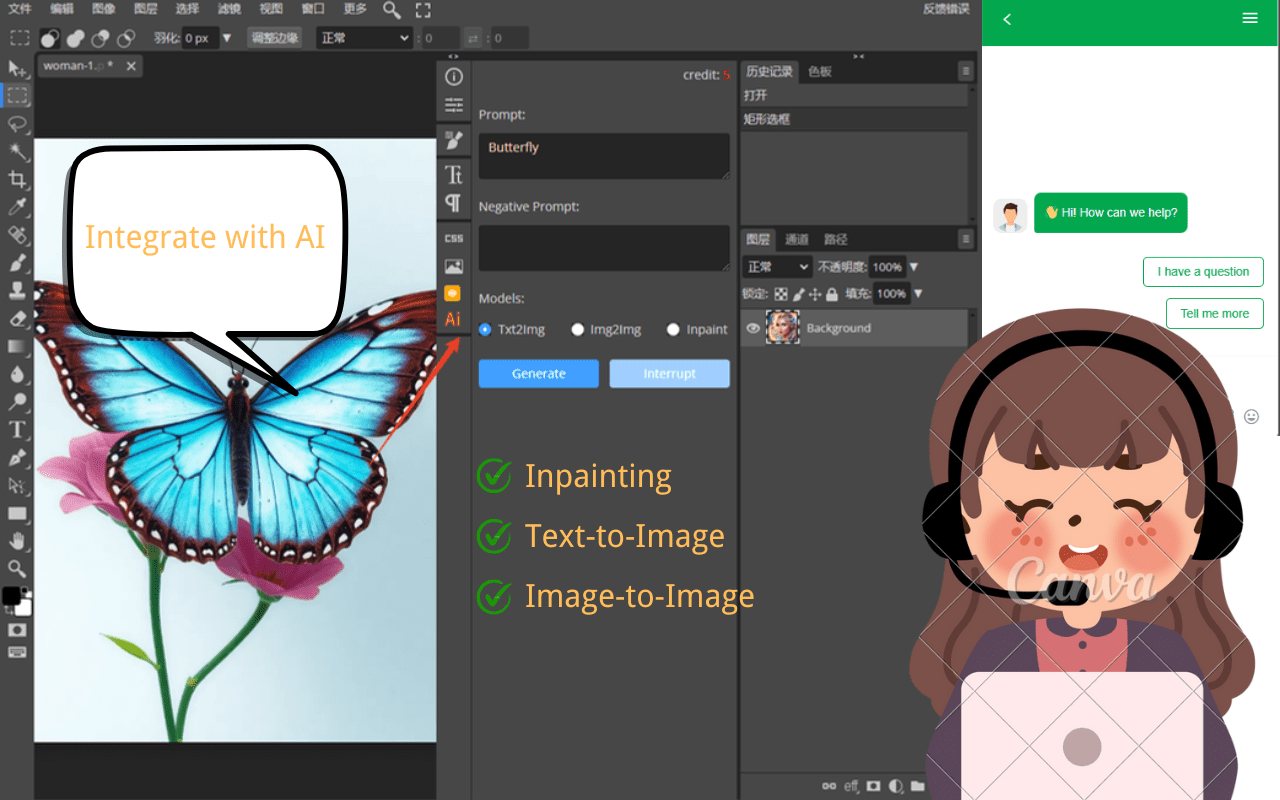Select the Spot Healing tool
Screen dimensions: 1280x800
(x=17, y=236)
